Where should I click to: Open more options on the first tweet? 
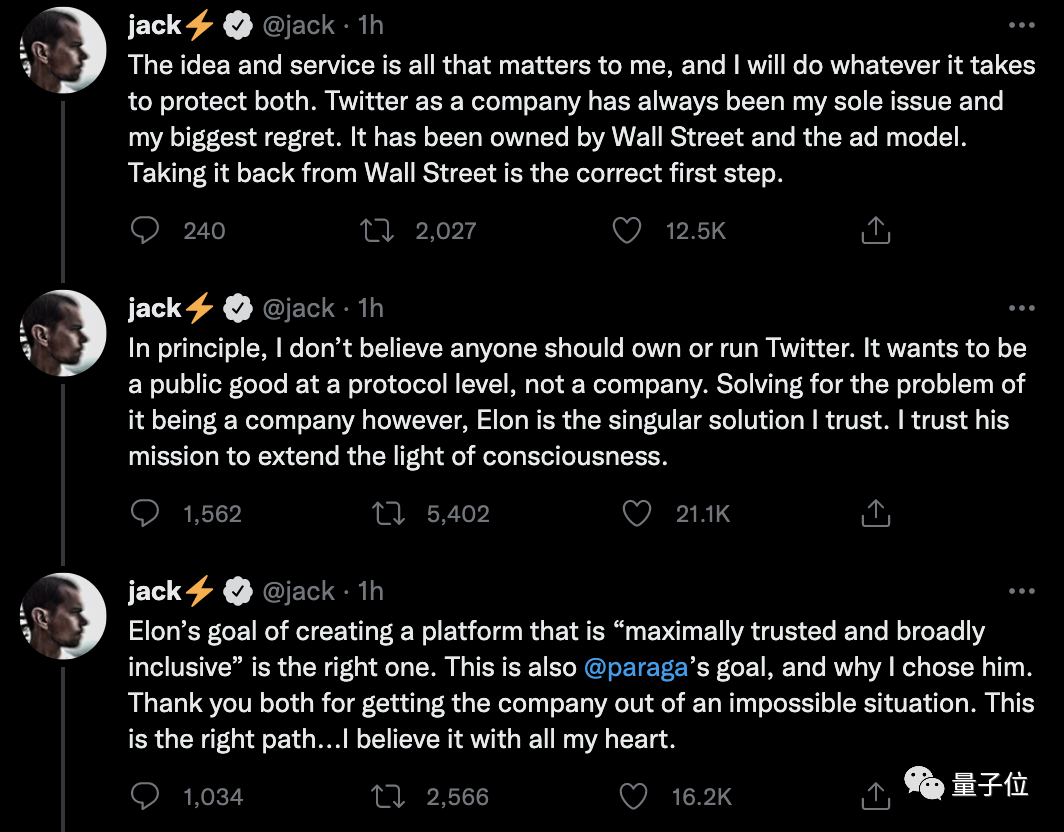(x=1021, y=26)
